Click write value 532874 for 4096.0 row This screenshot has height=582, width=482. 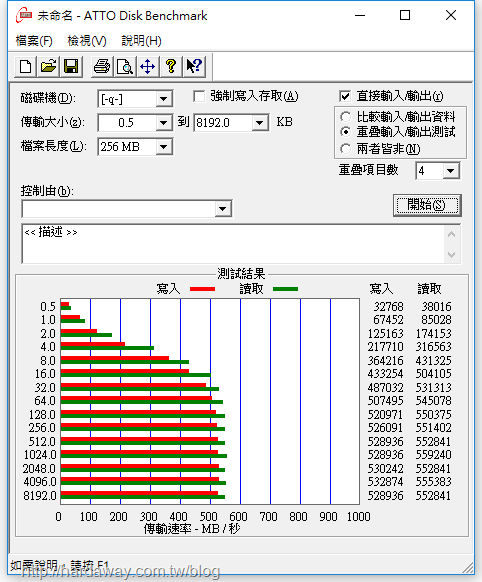tap(385, 482)
